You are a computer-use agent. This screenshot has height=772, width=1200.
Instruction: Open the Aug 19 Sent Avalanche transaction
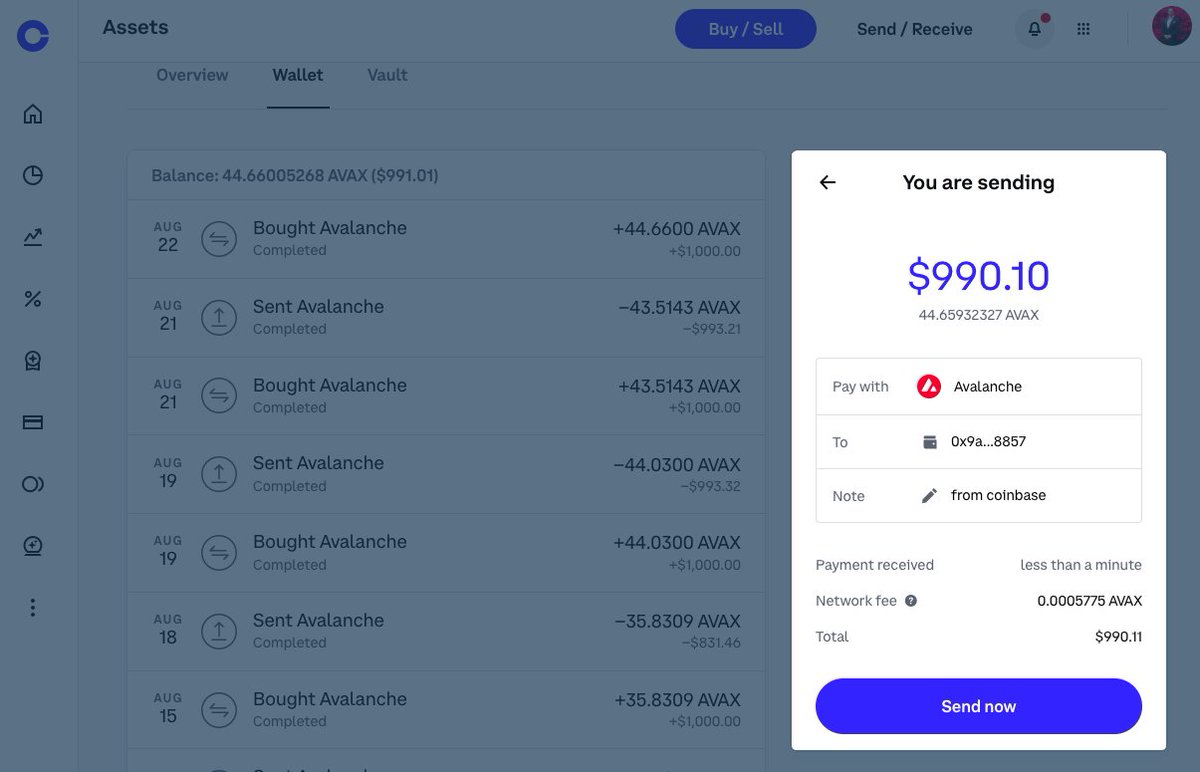point(446,474)
